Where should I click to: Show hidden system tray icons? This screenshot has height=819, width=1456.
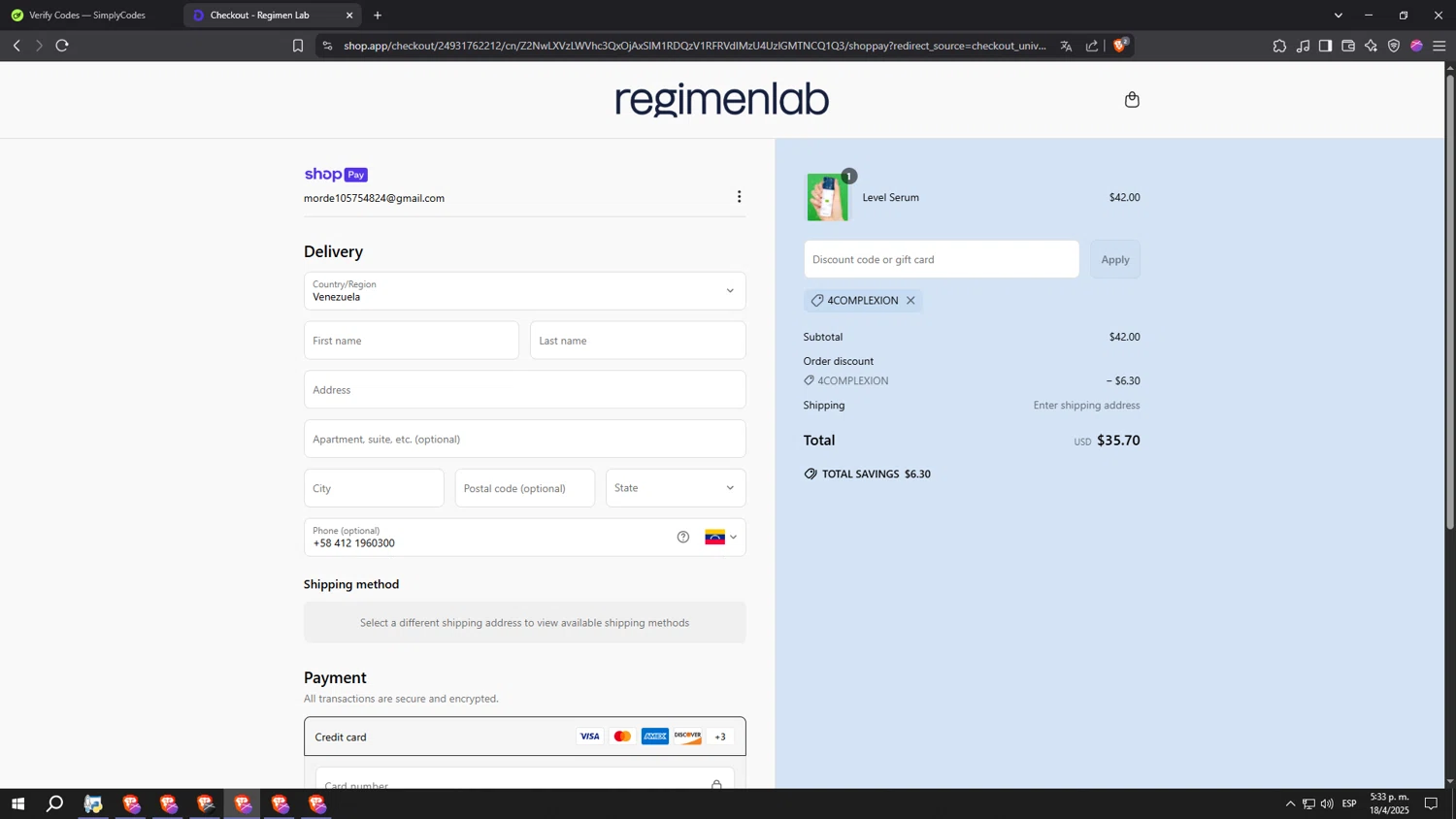[x=1290, y=803]
